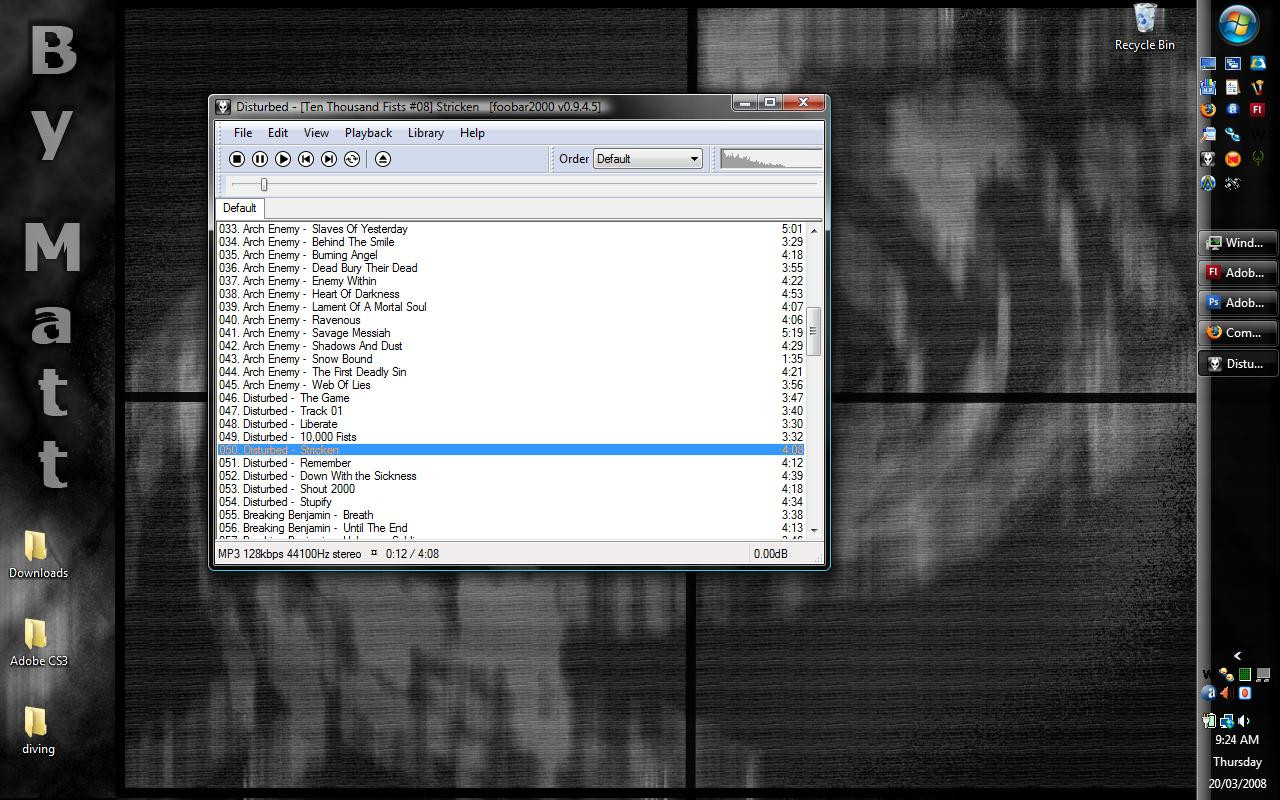Open the diving folder on desktop
The width and height of the screenshot is (1280, 800).
coord(38,731)
